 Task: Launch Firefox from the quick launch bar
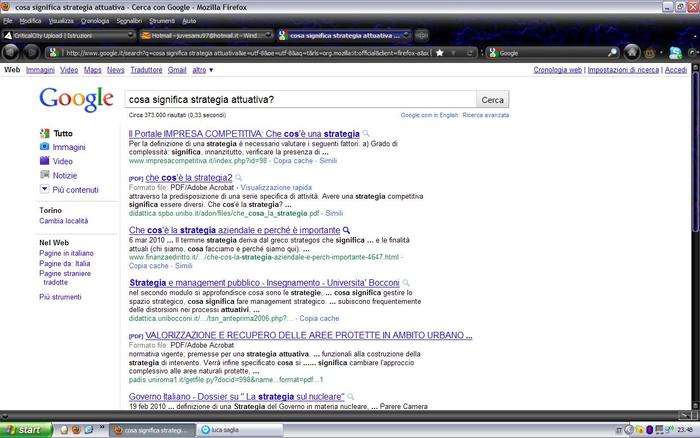pos(76,430)
